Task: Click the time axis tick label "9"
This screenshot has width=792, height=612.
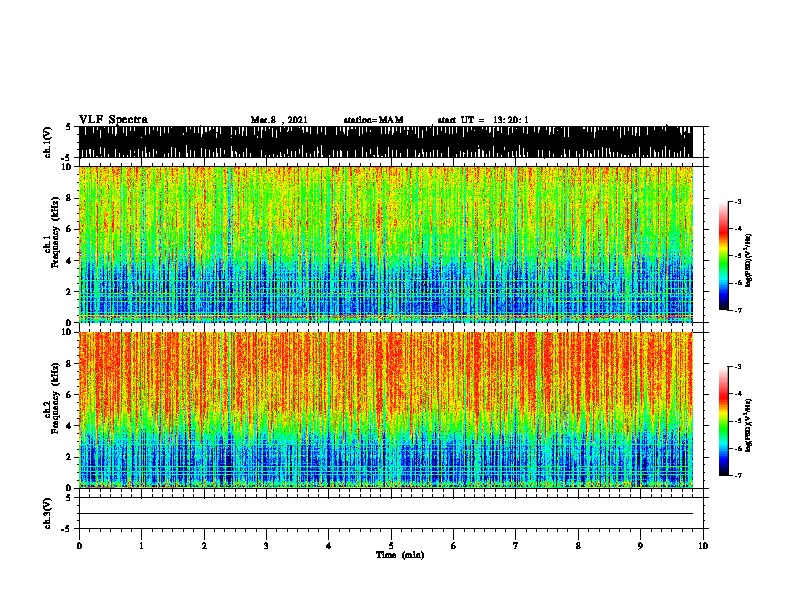Action: (x=640, y=545)
